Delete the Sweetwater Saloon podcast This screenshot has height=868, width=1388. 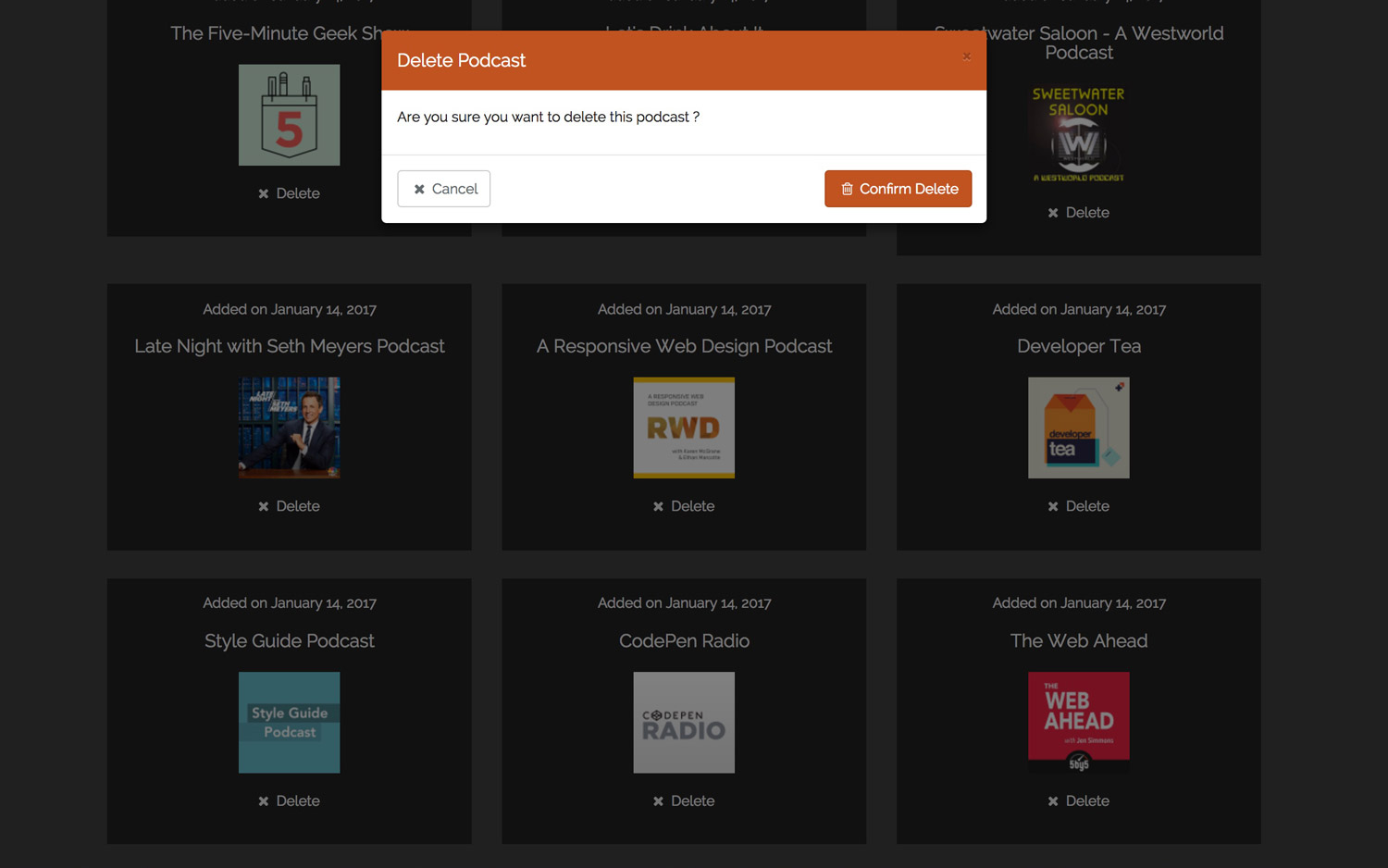pyautogui.click(x=1079, y=213)
